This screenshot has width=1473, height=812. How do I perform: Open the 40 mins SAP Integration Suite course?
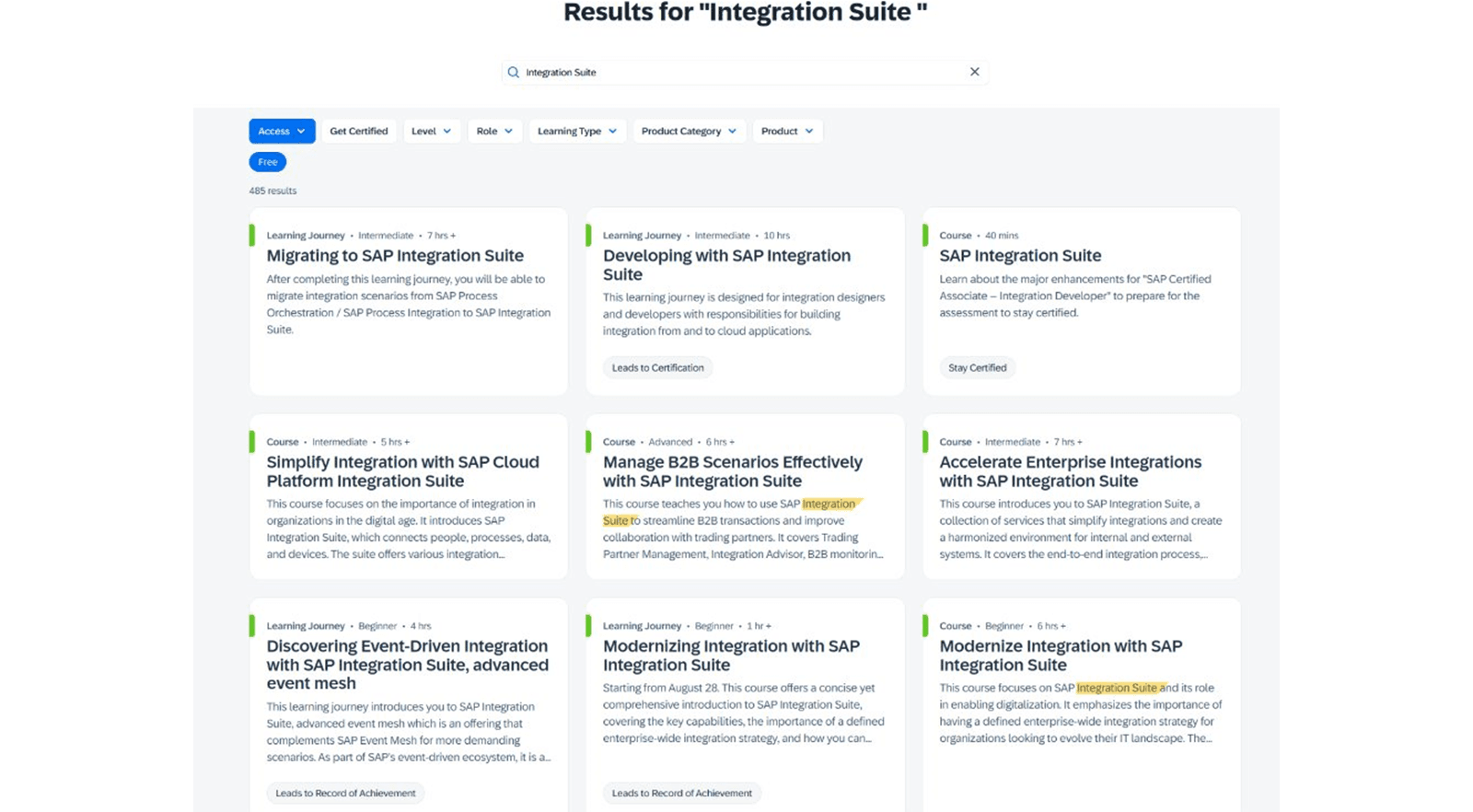(x=1020, y=256)
